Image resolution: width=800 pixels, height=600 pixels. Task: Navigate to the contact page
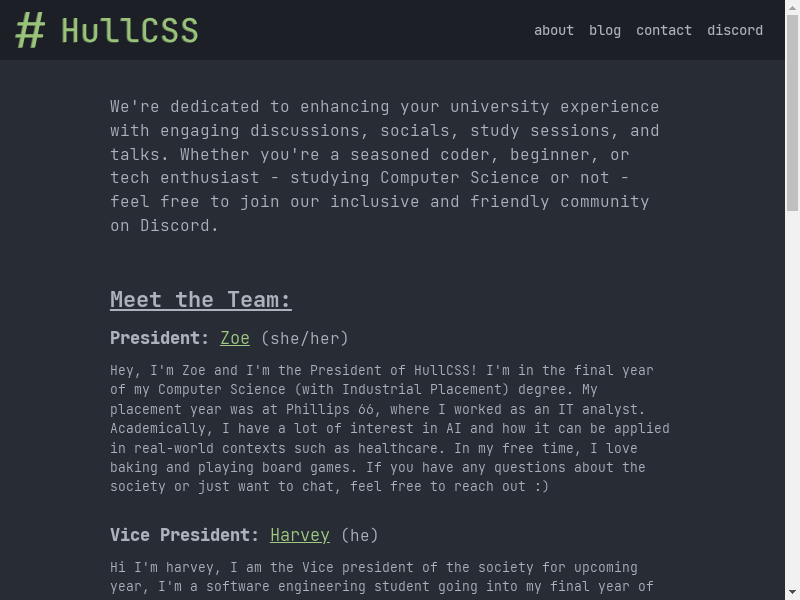[x=664, y=30]
